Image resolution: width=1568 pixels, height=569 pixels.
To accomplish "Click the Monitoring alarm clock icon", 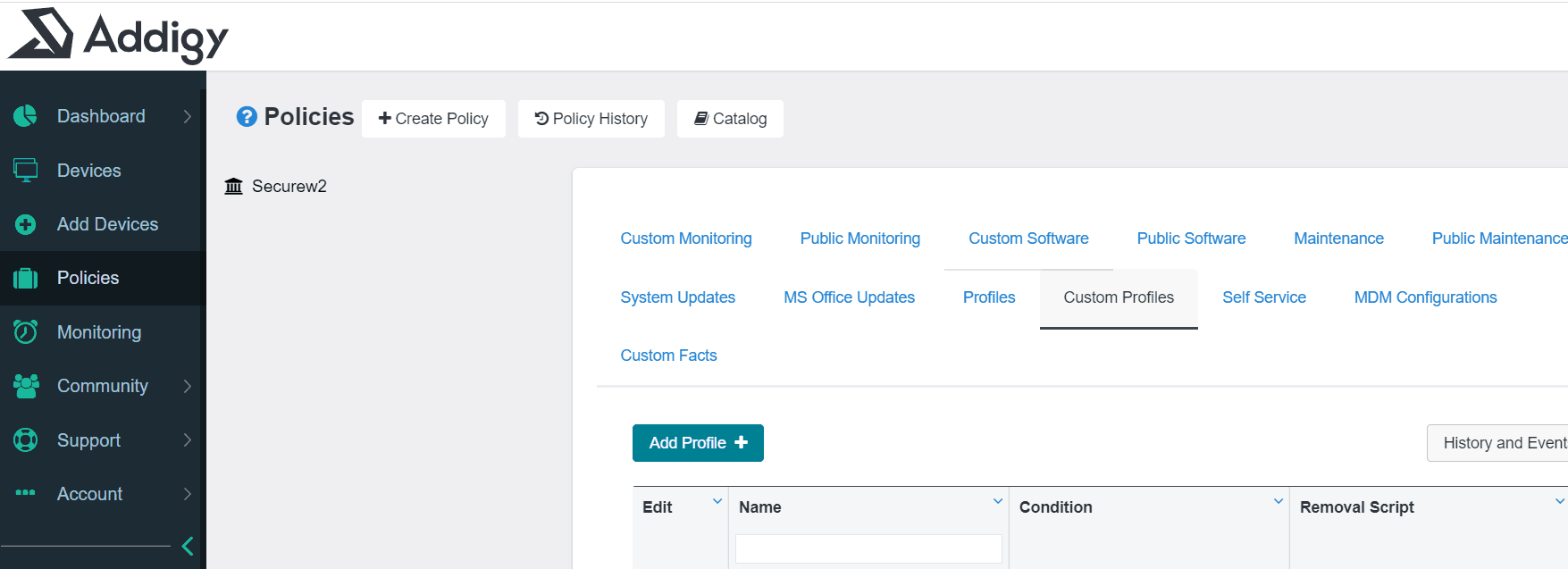I will (x=25, y=332).
